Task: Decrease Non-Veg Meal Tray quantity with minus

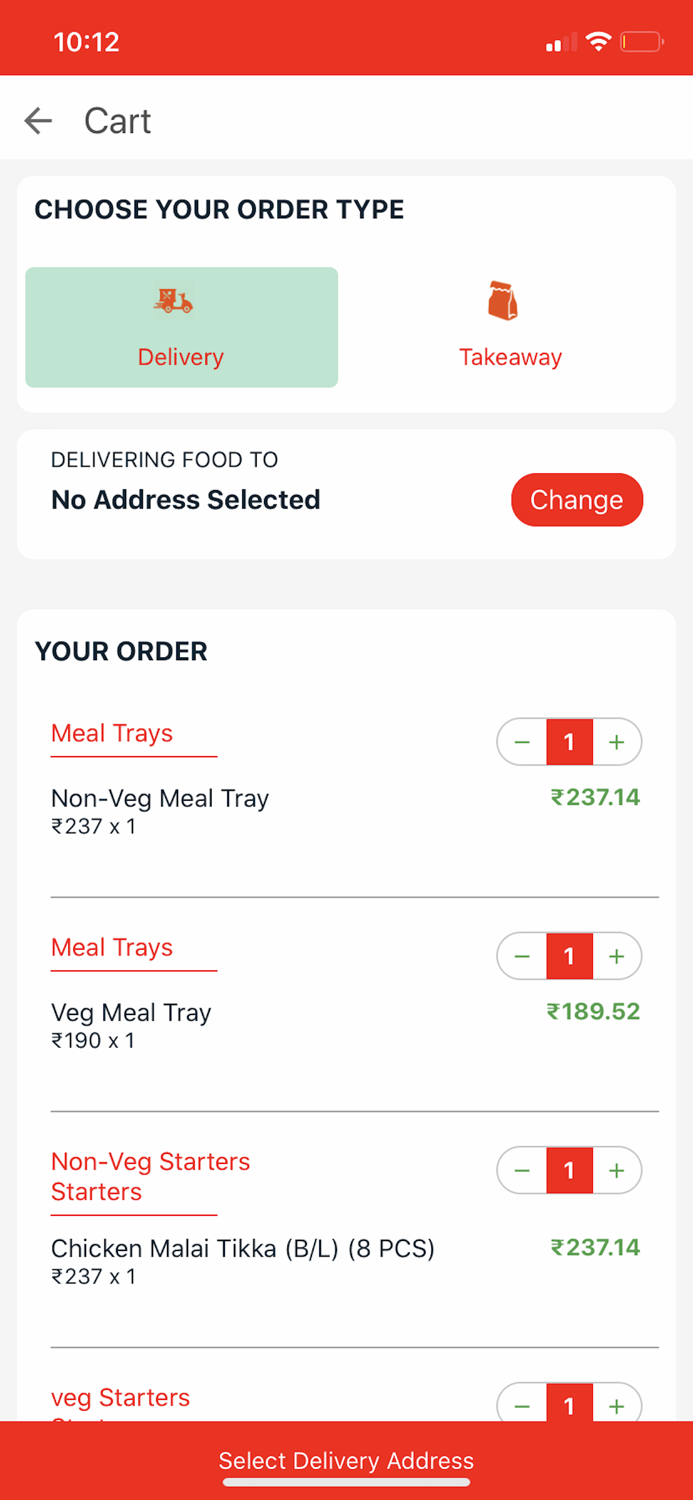Action: pyautogui.click(x=522, y=742)
